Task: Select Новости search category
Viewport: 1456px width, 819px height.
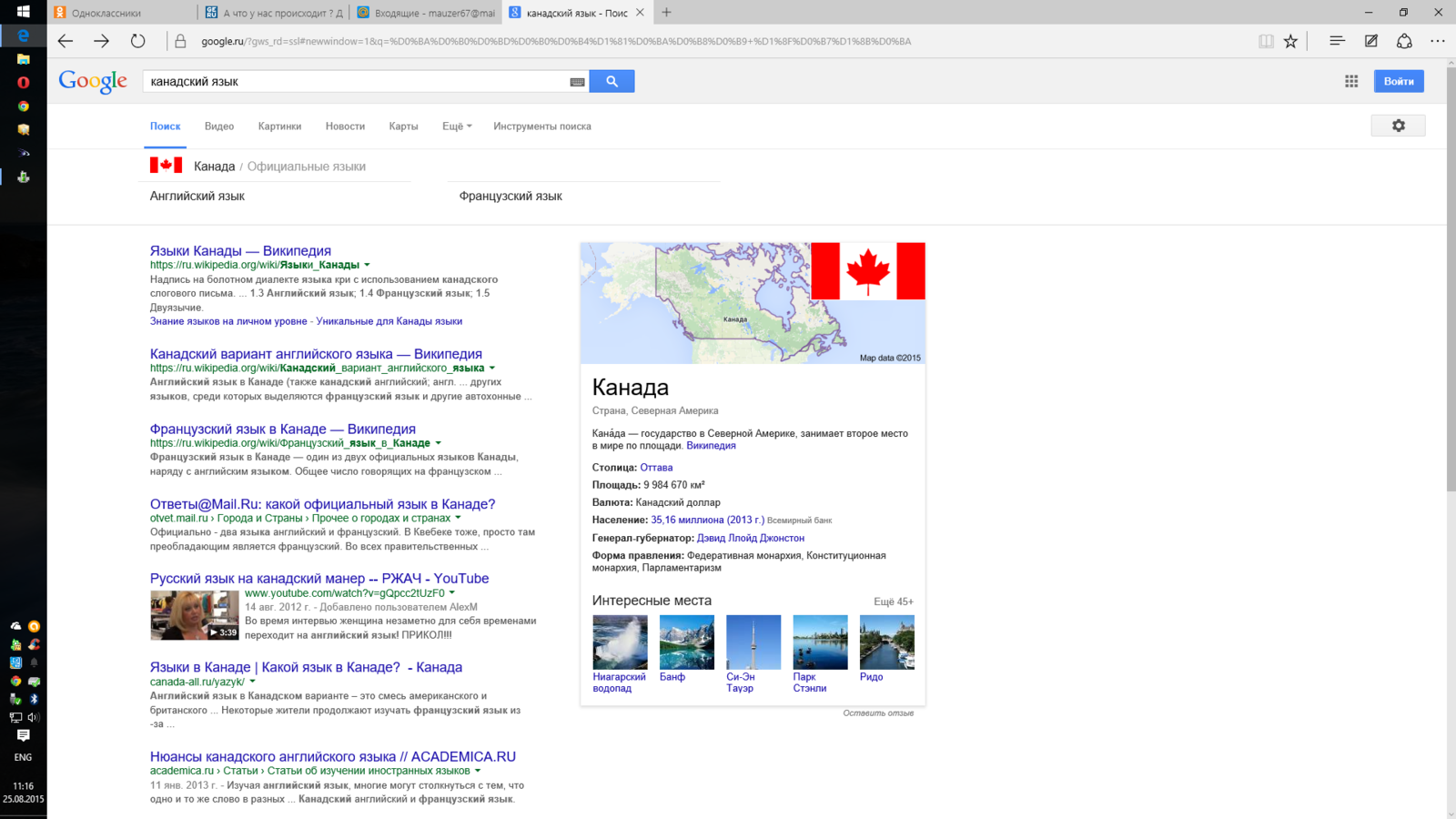Action: tap(345, 126)
